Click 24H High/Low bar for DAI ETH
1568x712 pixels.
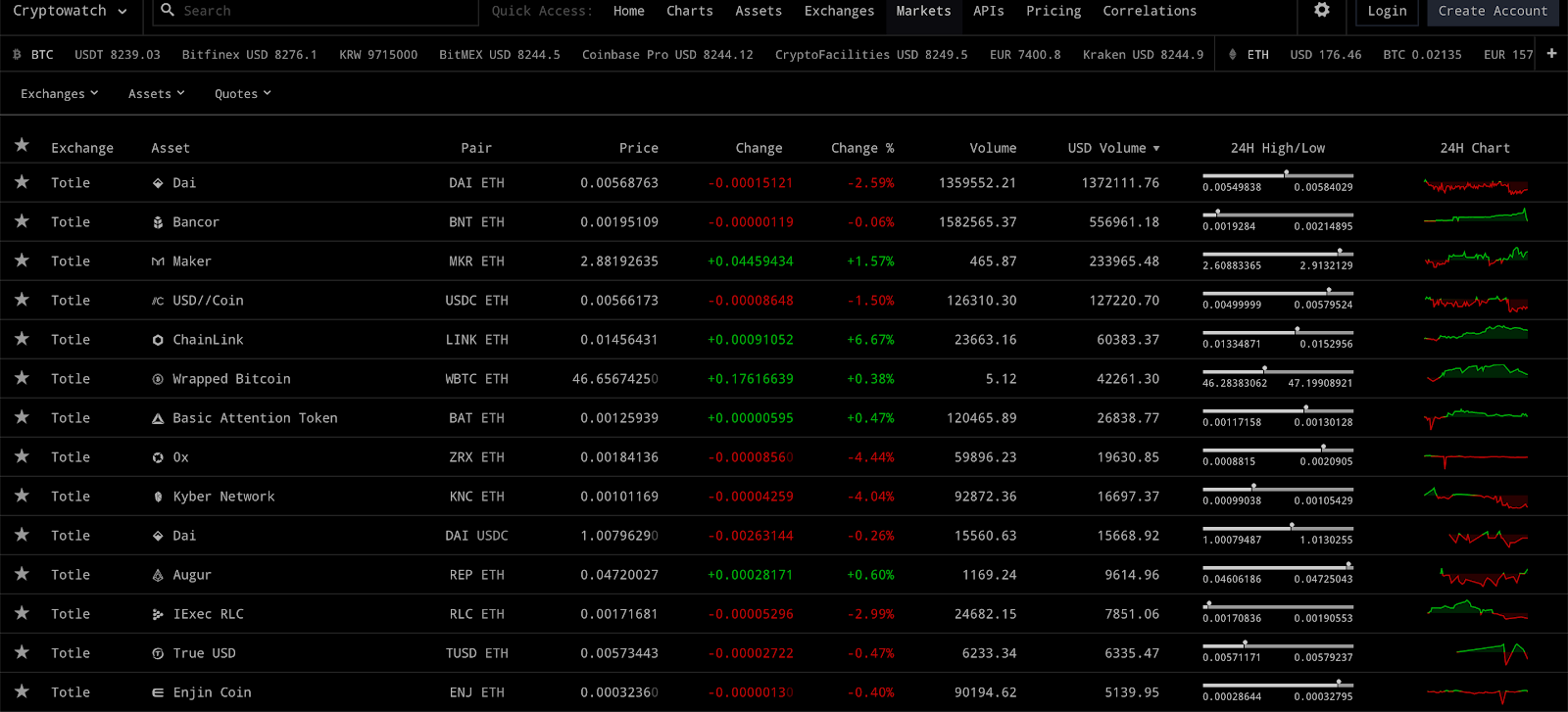1278,175
